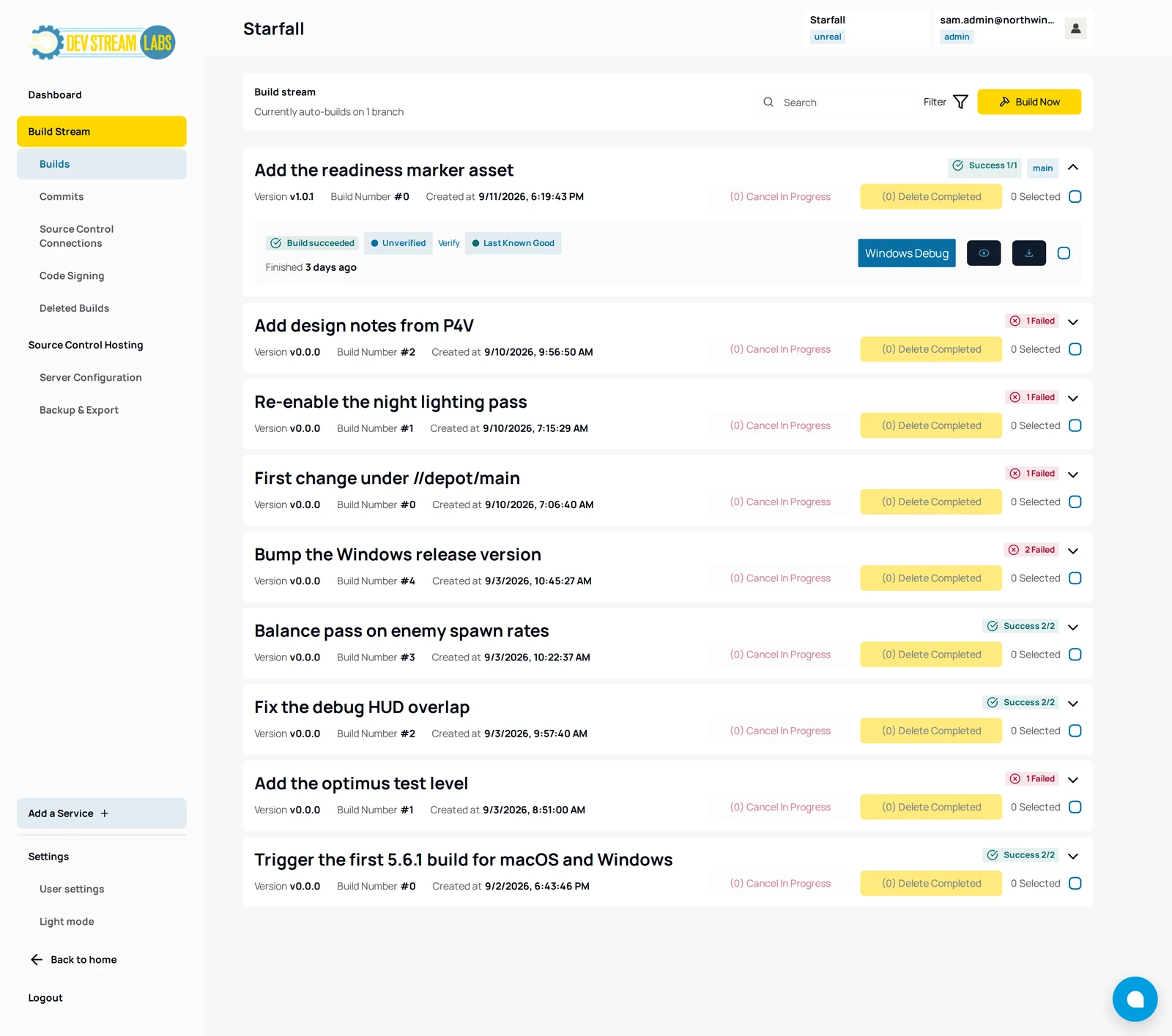Focus the Search input field

(835, 103)
